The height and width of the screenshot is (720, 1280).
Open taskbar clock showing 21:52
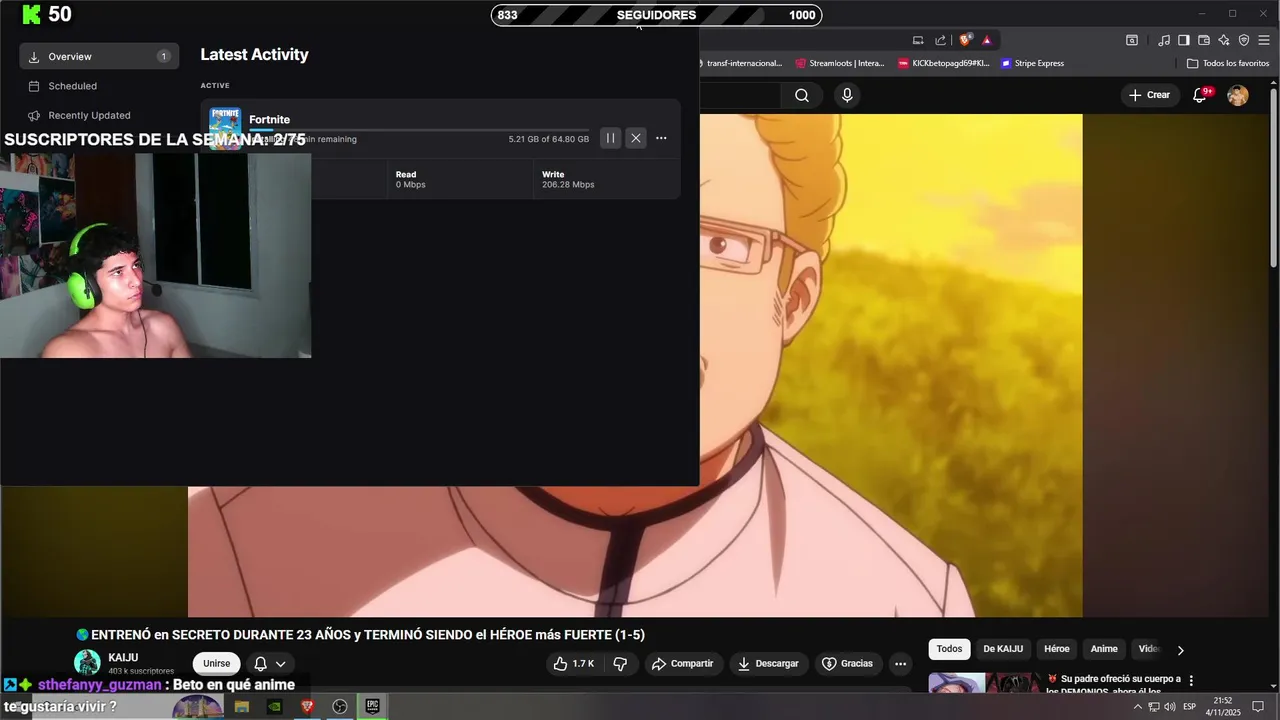point(1223,707)
